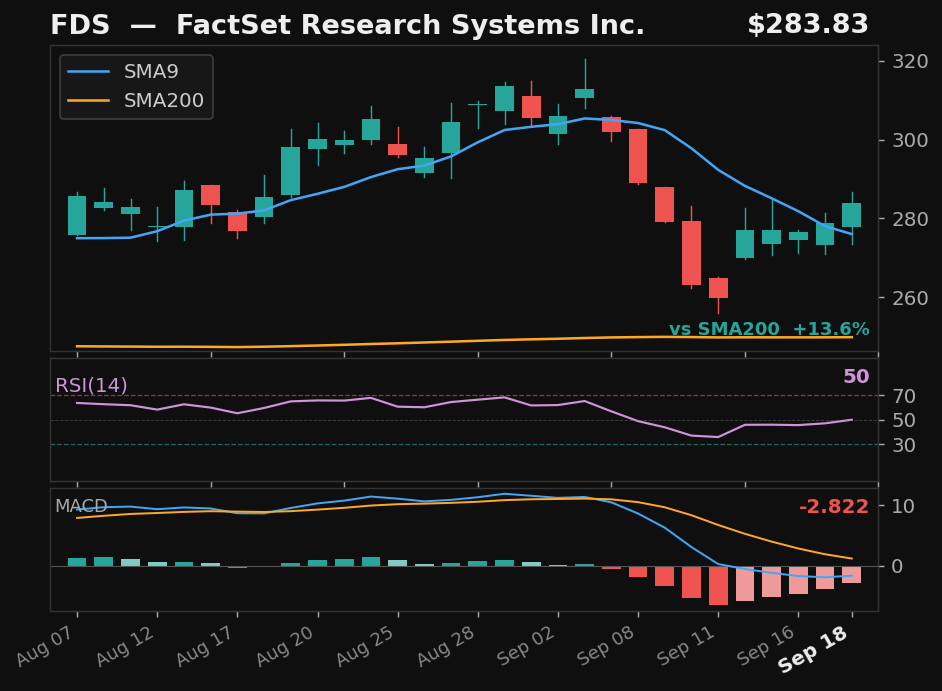
Task: Click the MACD value -2.822
Action: (834, 507)
